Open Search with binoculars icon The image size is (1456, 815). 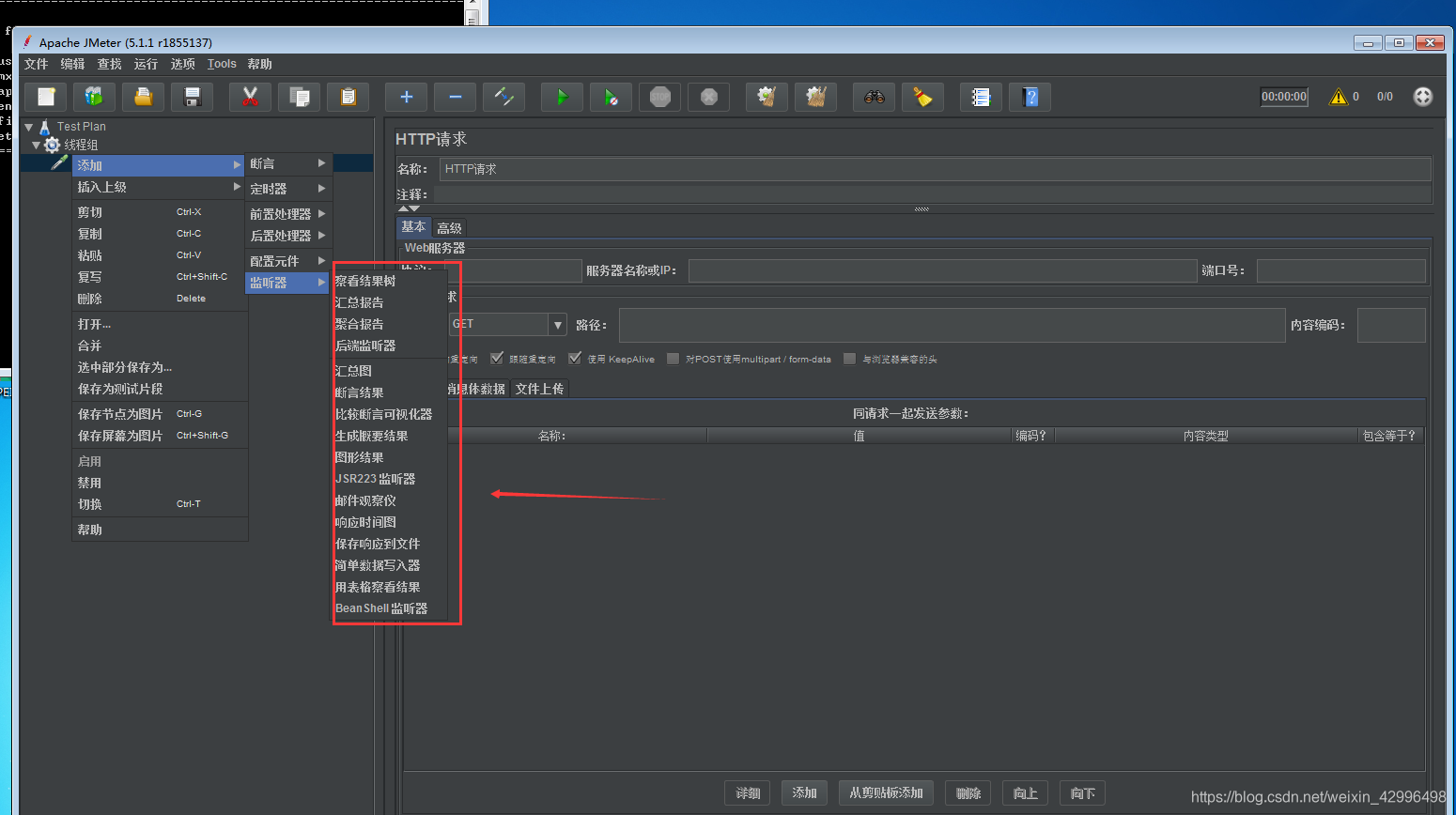point(874,97)
